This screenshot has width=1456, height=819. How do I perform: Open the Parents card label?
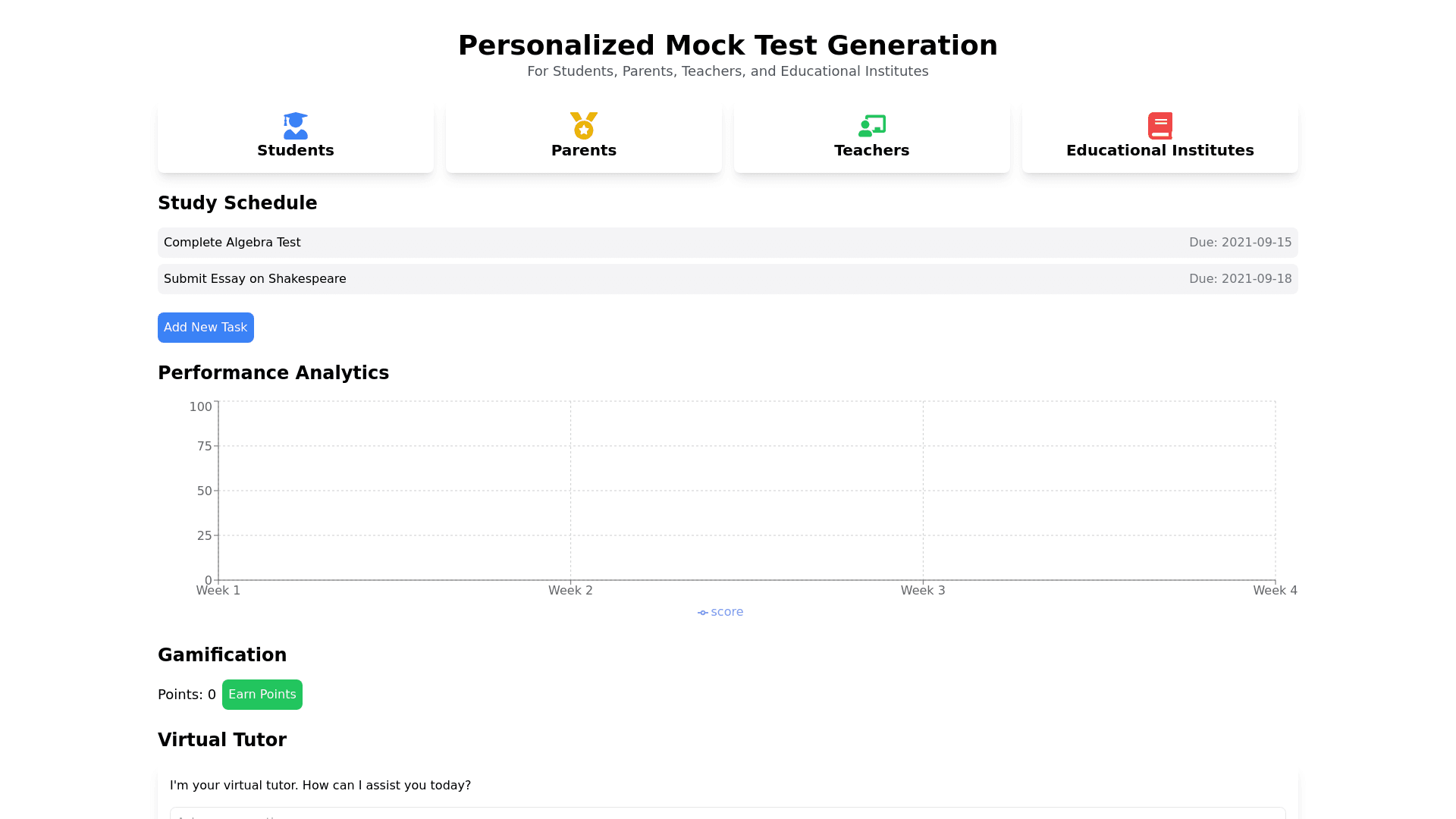[584, 150]
